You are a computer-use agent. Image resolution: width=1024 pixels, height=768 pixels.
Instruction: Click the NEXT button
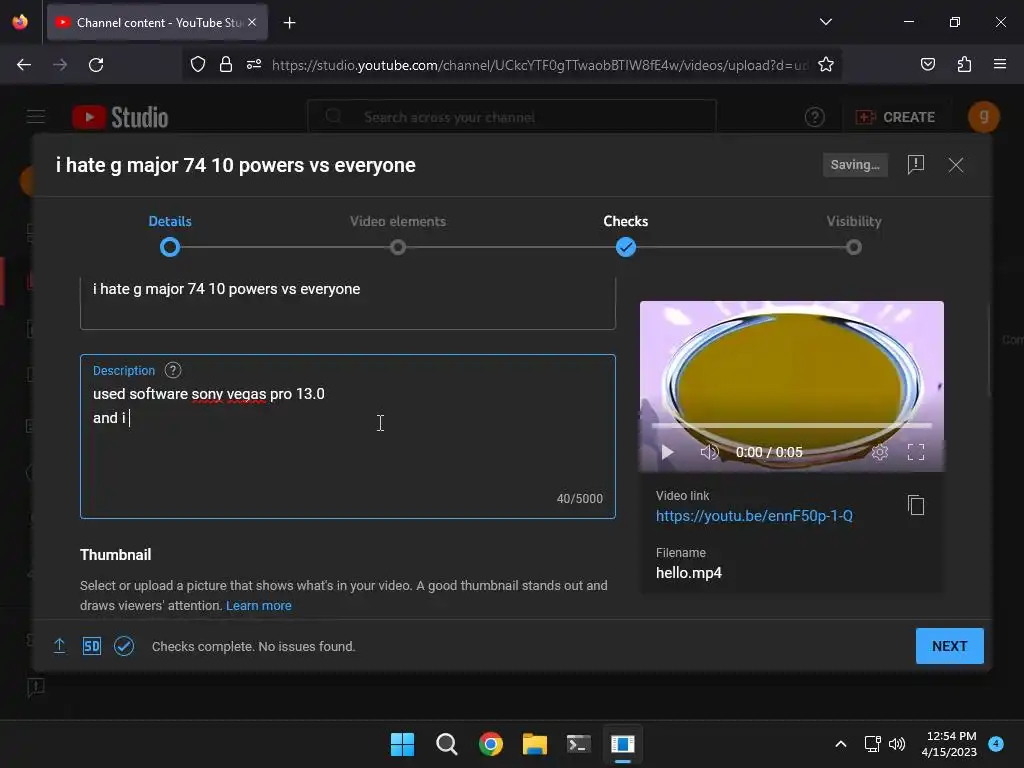tap(950, 646)
